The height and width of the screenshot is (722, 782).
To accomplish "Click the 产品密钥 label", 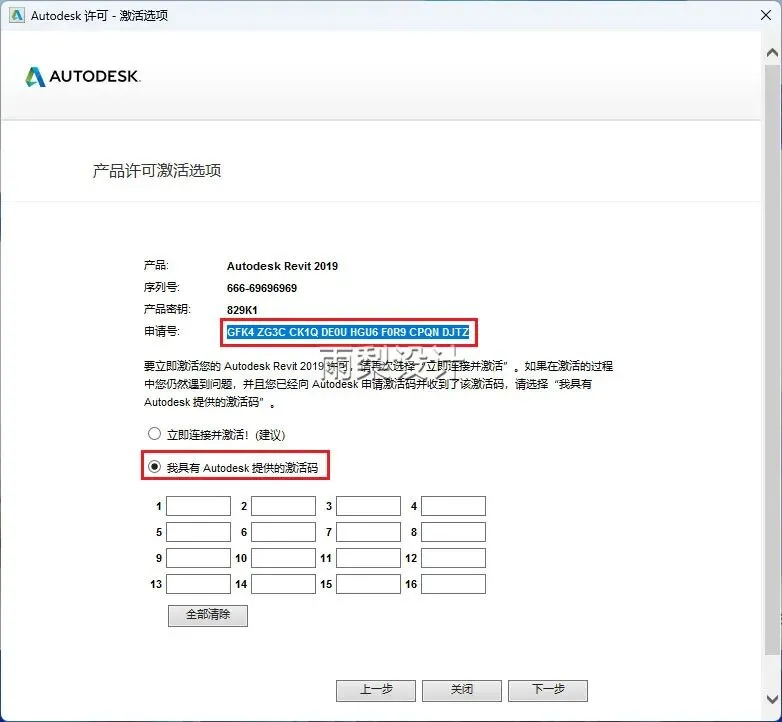I will click(167, 310).
